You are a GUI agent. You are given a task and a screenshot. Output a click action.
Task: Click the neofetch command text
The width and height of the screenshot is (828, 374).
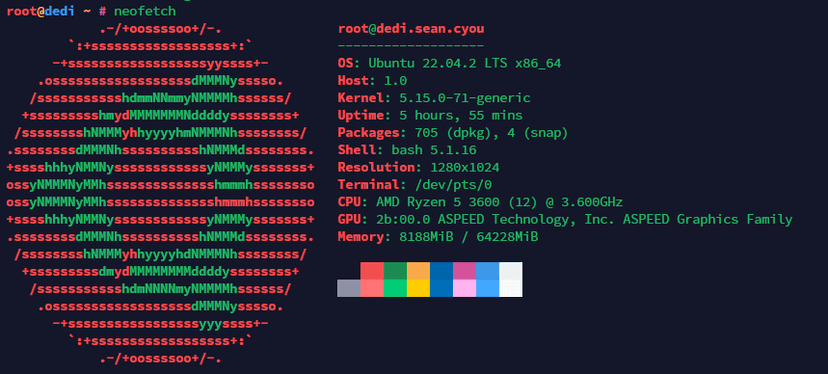tap(145, 11)
